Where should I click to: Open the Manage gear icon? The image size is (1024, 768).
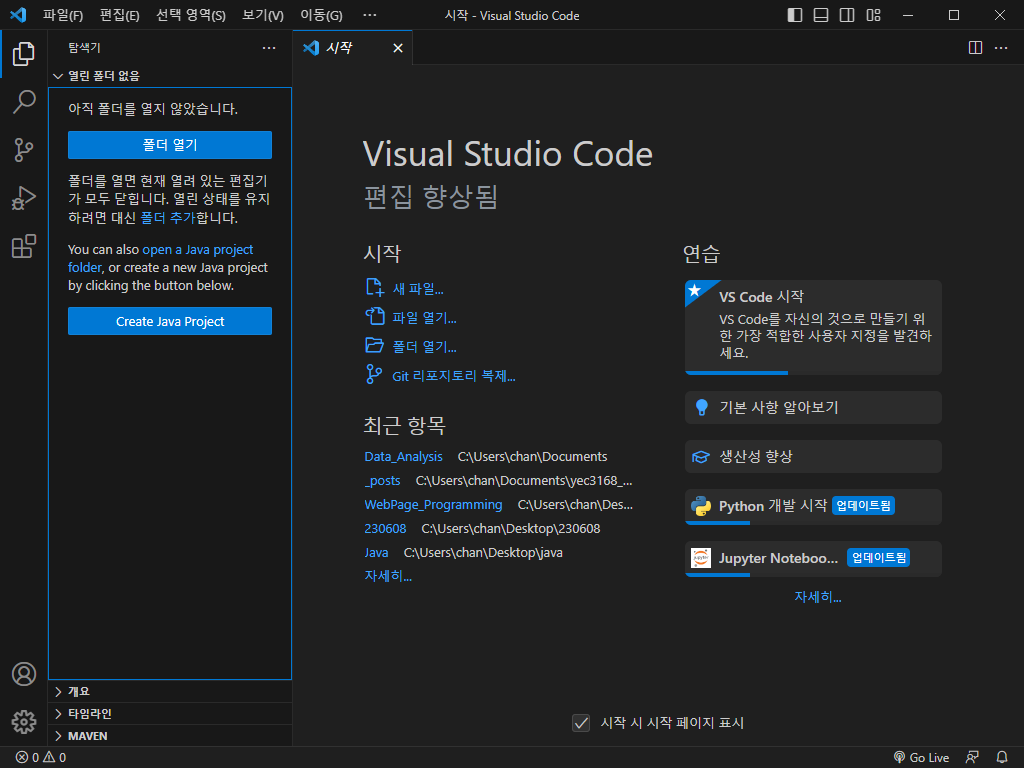[24, 722]
